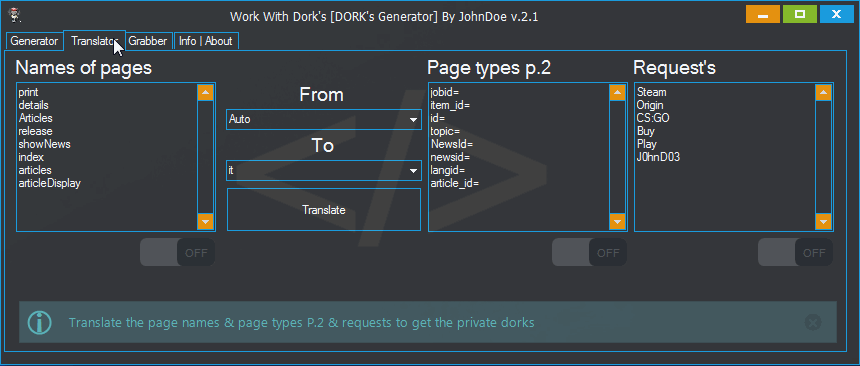Click the app logo icon in title bar

tap(15, 15)
